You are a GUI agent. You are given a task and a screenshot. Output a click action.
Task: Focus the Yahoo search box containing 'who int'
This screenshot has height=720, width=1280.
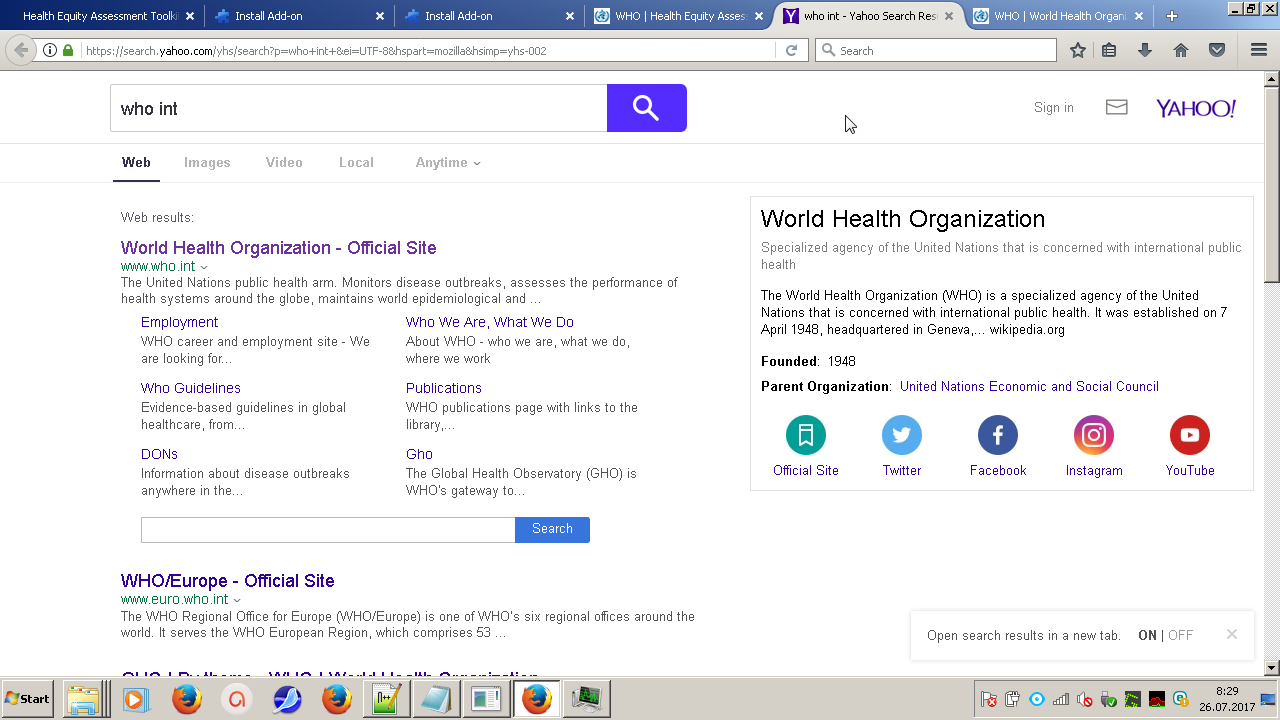(x=359, y=108)
